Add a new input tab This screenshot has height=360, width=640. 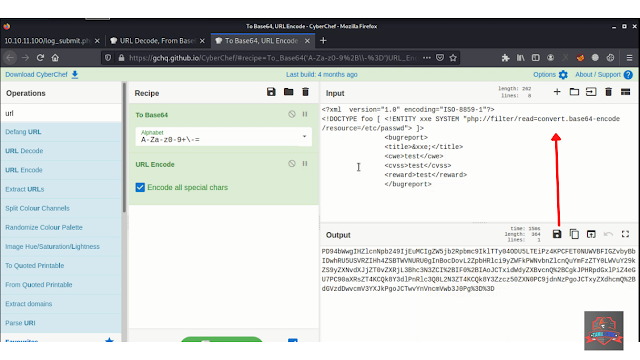click(x=557, y=92)
